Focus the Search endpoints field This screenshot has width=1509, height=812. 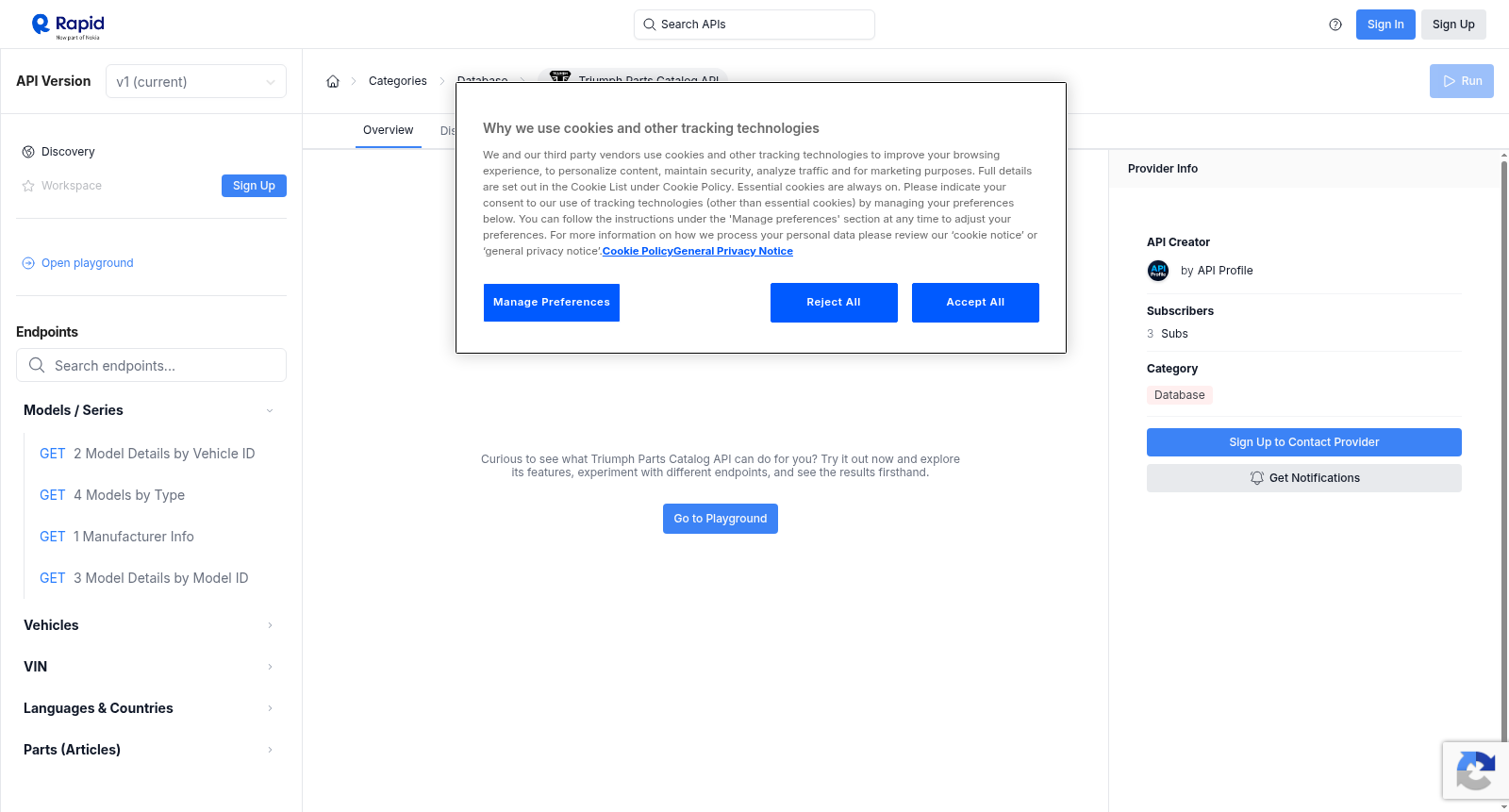click(151, 365)
